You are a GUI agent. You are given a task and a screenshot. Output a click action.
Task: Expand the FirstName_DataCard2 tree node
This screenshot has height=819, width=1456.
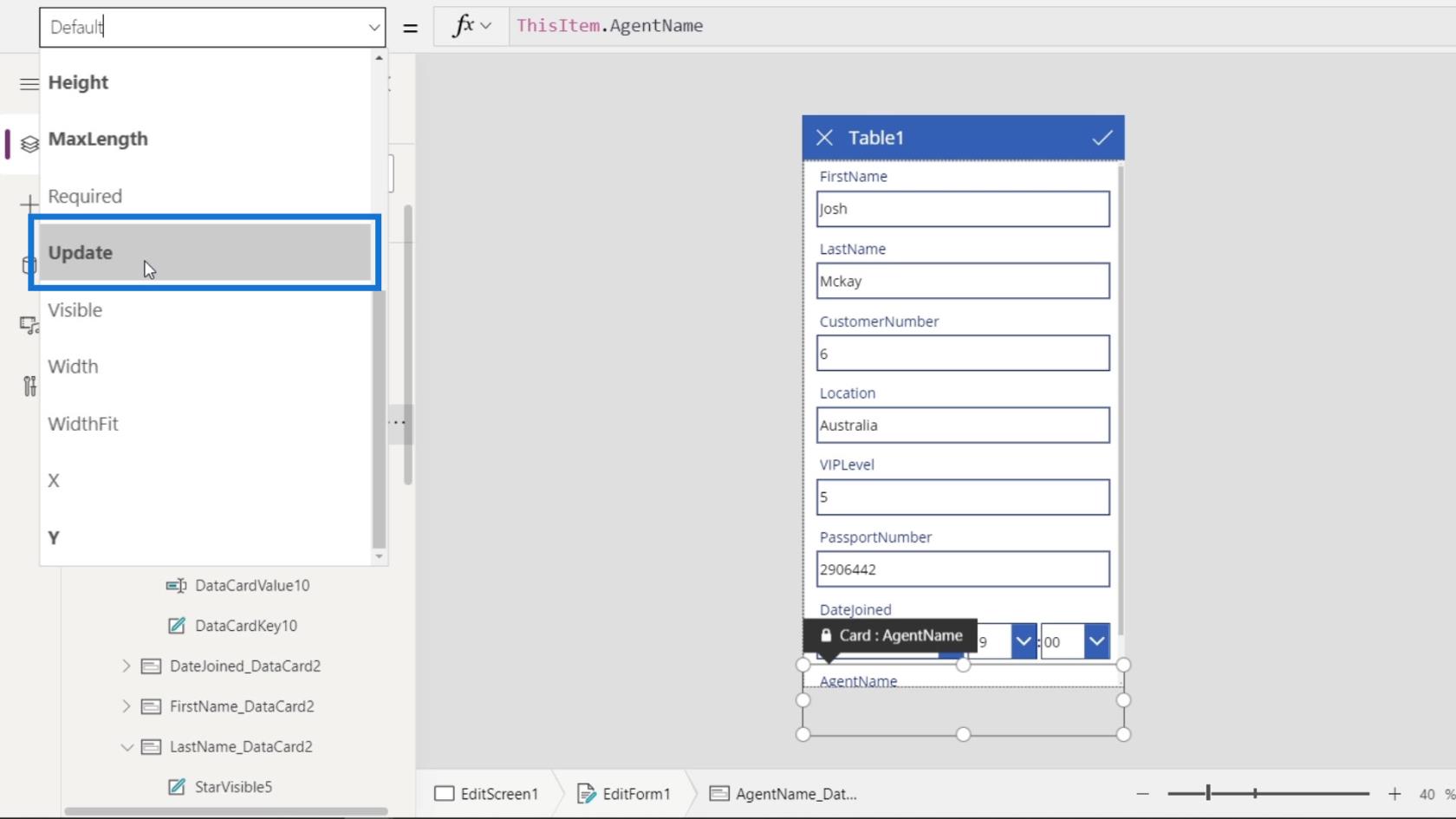pyautogui.click(x=126, y=706)
